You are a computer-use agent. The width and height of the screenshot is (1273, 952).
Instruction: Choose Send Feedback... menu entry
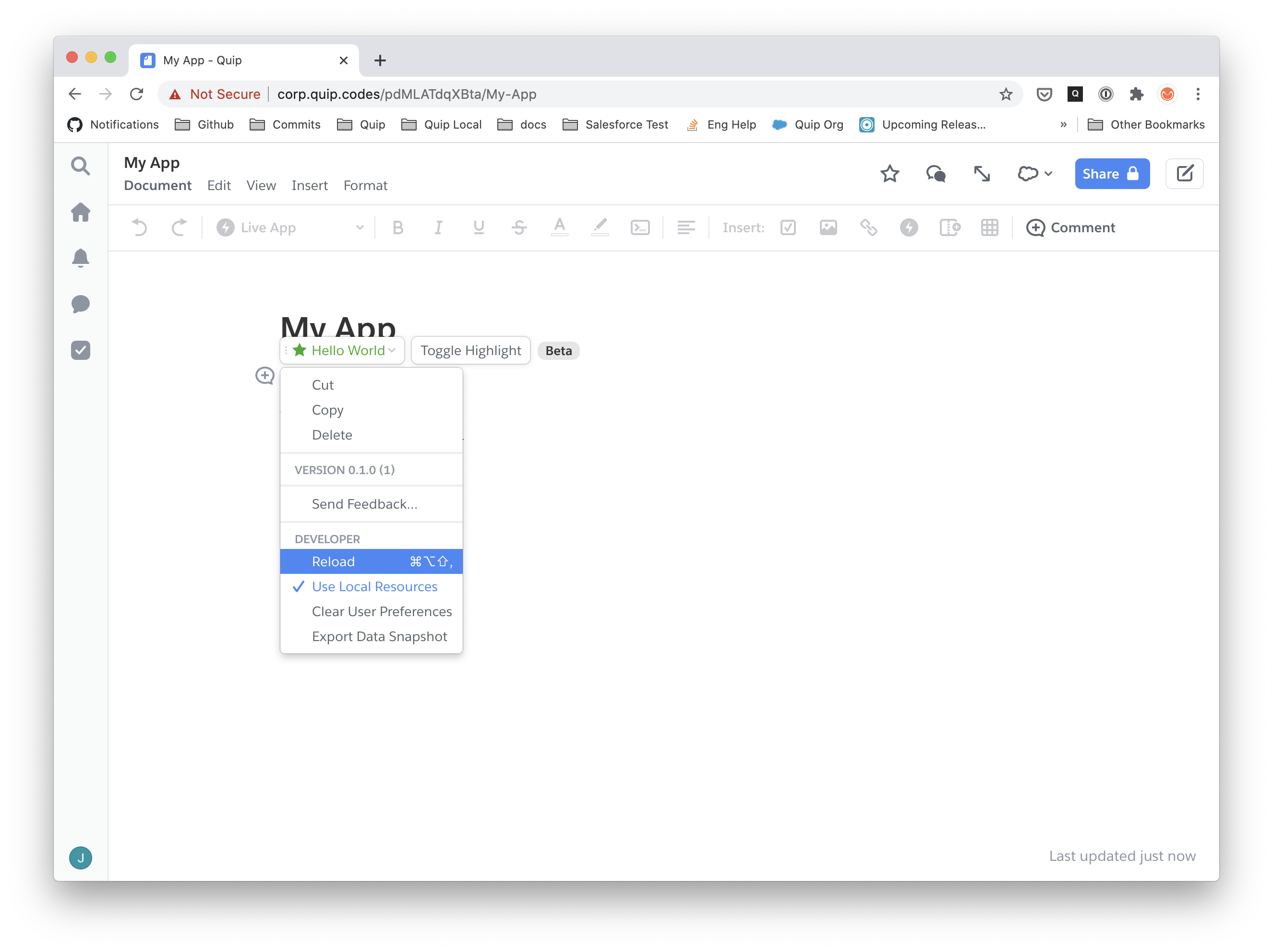point(371,504)
